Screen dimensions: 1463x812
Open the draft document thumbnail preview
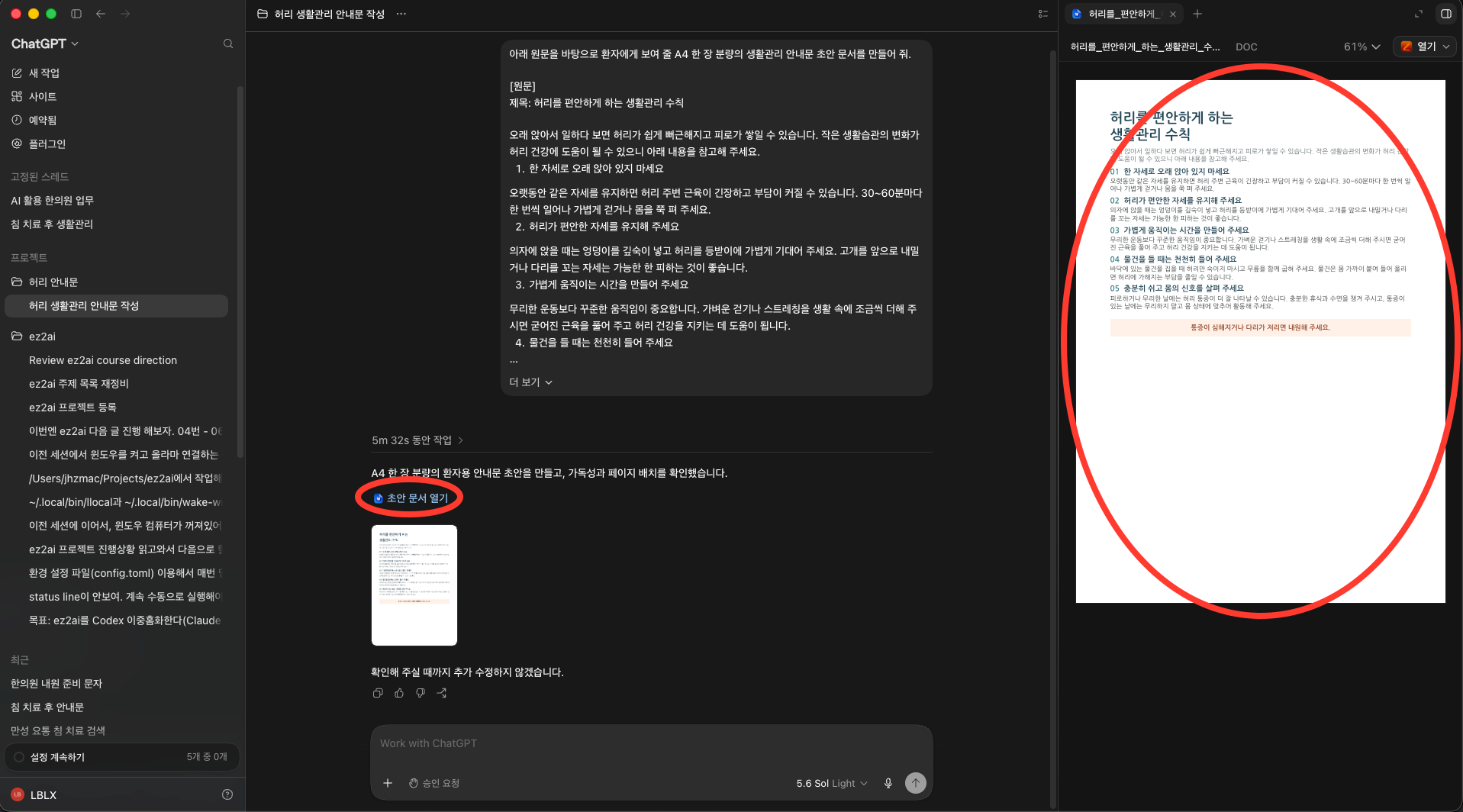click(414, 585)
